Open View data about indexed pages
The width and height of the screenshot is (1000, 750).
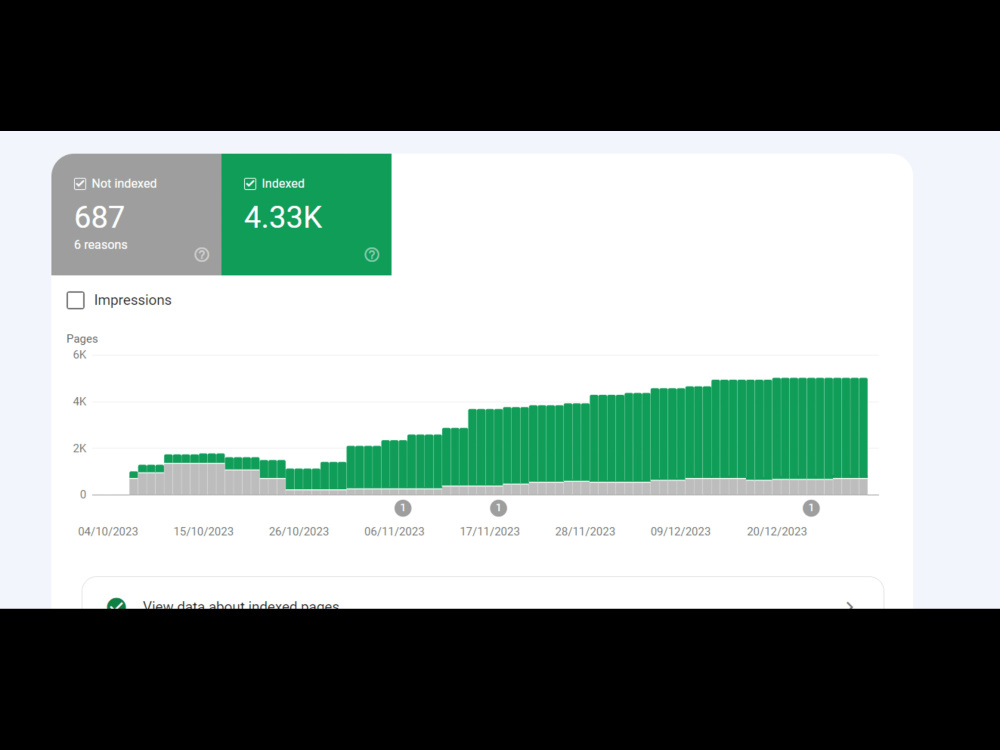point(483,593)
